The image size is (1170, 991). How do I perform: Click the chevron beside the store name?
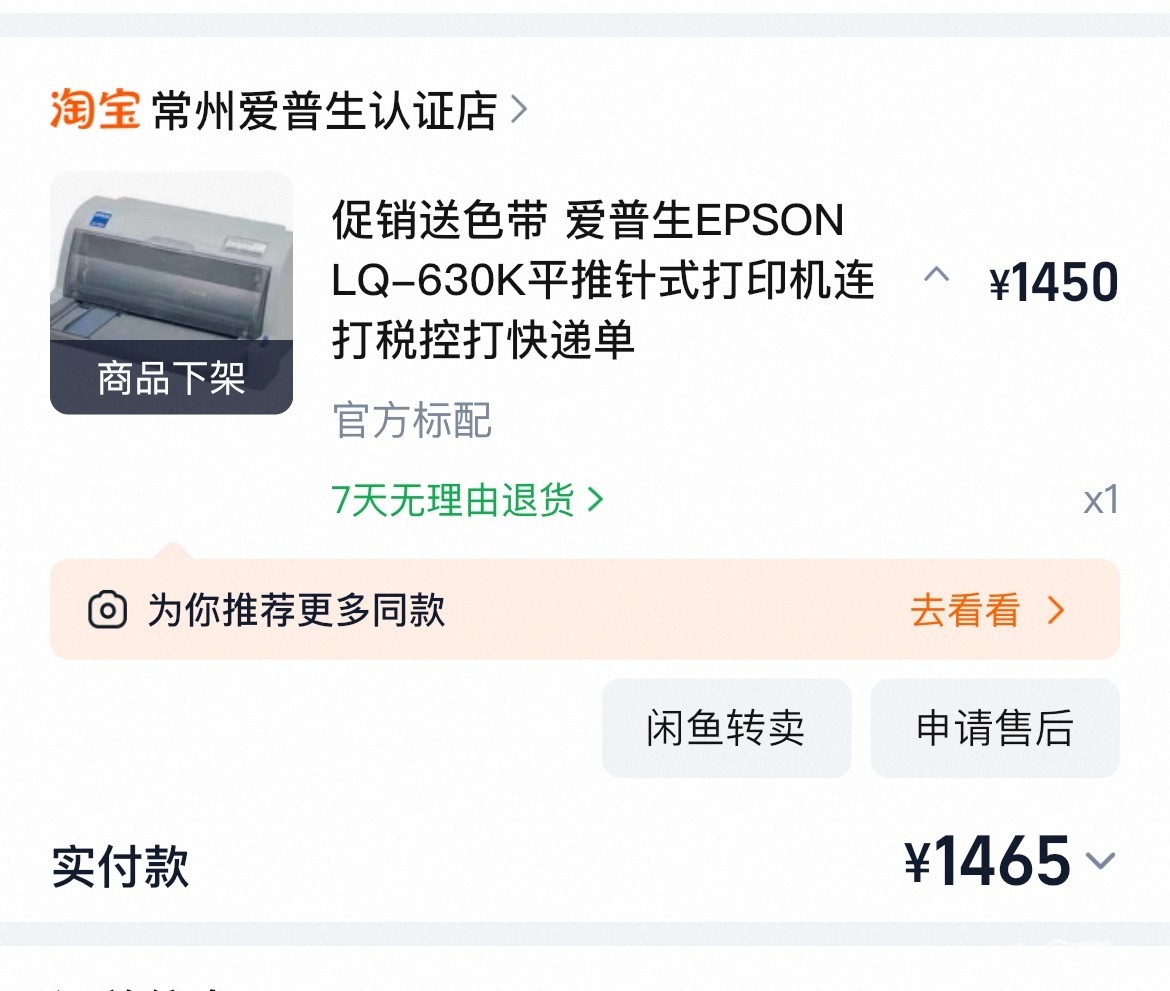518,109
